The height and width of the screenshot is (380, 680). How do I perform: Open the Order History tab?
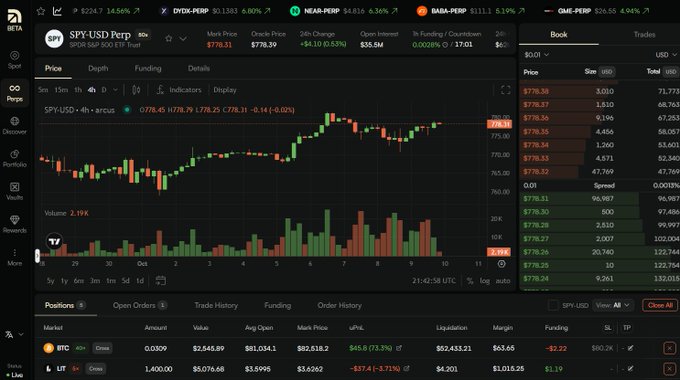pos(340,305)
